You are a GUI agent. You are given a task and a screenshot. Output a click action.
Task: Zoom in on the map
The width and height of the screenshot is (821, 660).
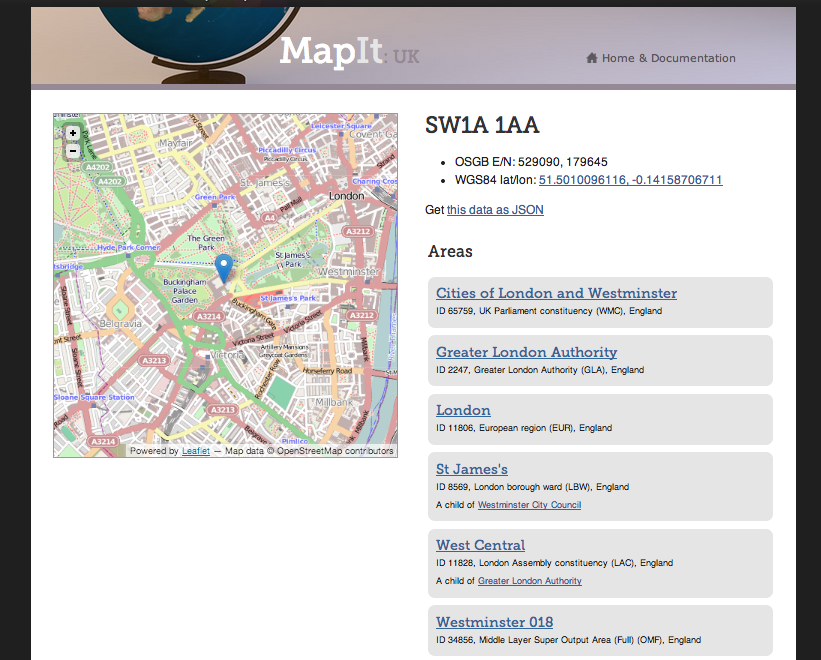tap(73, 133)
